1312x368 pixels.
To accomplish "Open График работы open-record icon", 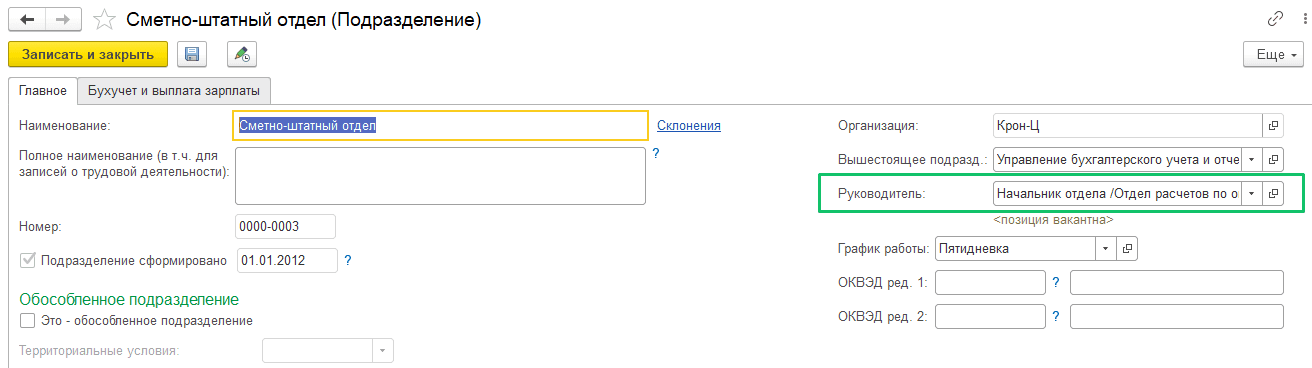I will (1126, 248).
